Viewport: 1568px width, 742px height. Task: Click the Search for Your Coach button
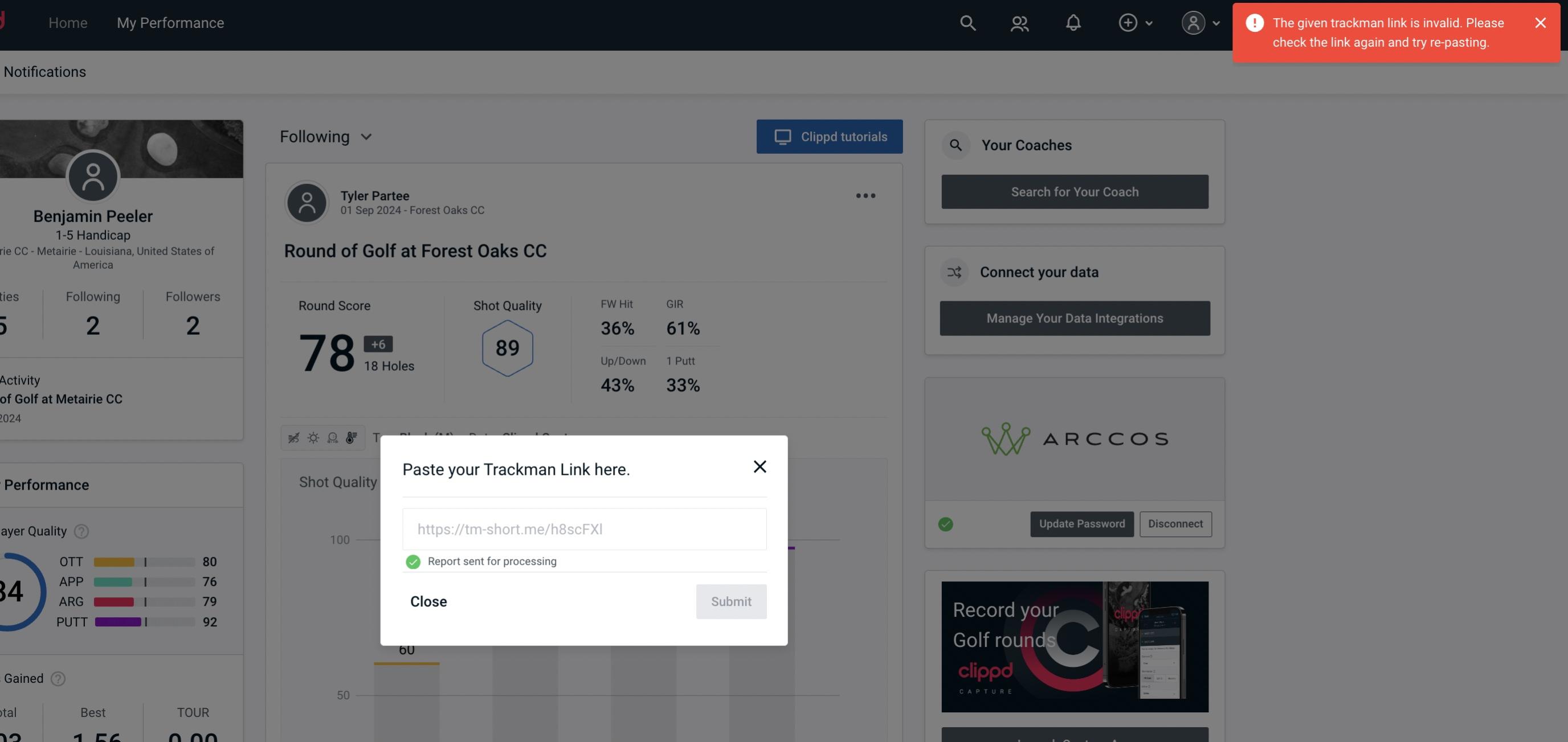(x=1075, y=191)
